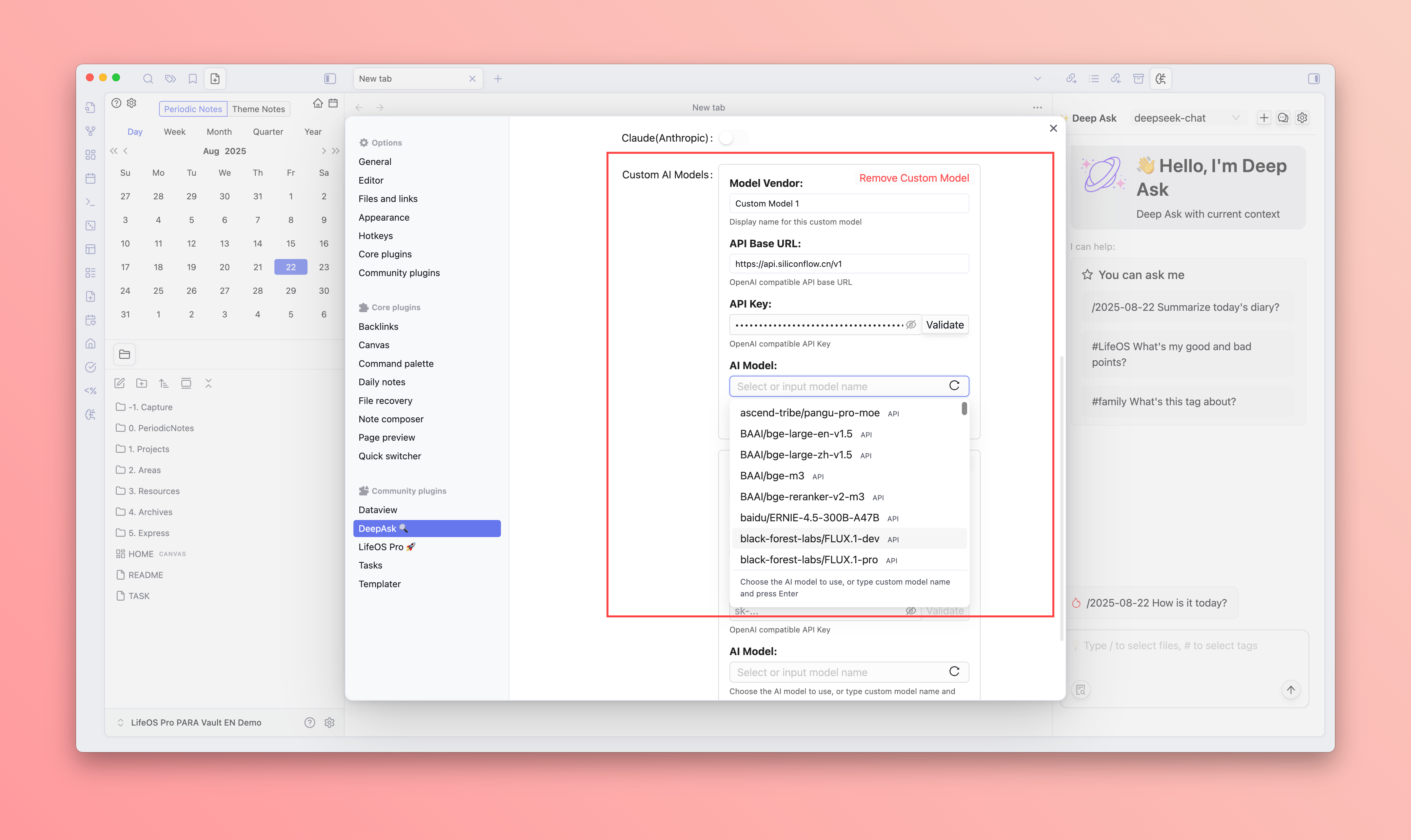This screenshot has width=1411, height=840.
Task: Start a new chat with plus icon
Action: pyautogui.click(x=1263, y=118)
